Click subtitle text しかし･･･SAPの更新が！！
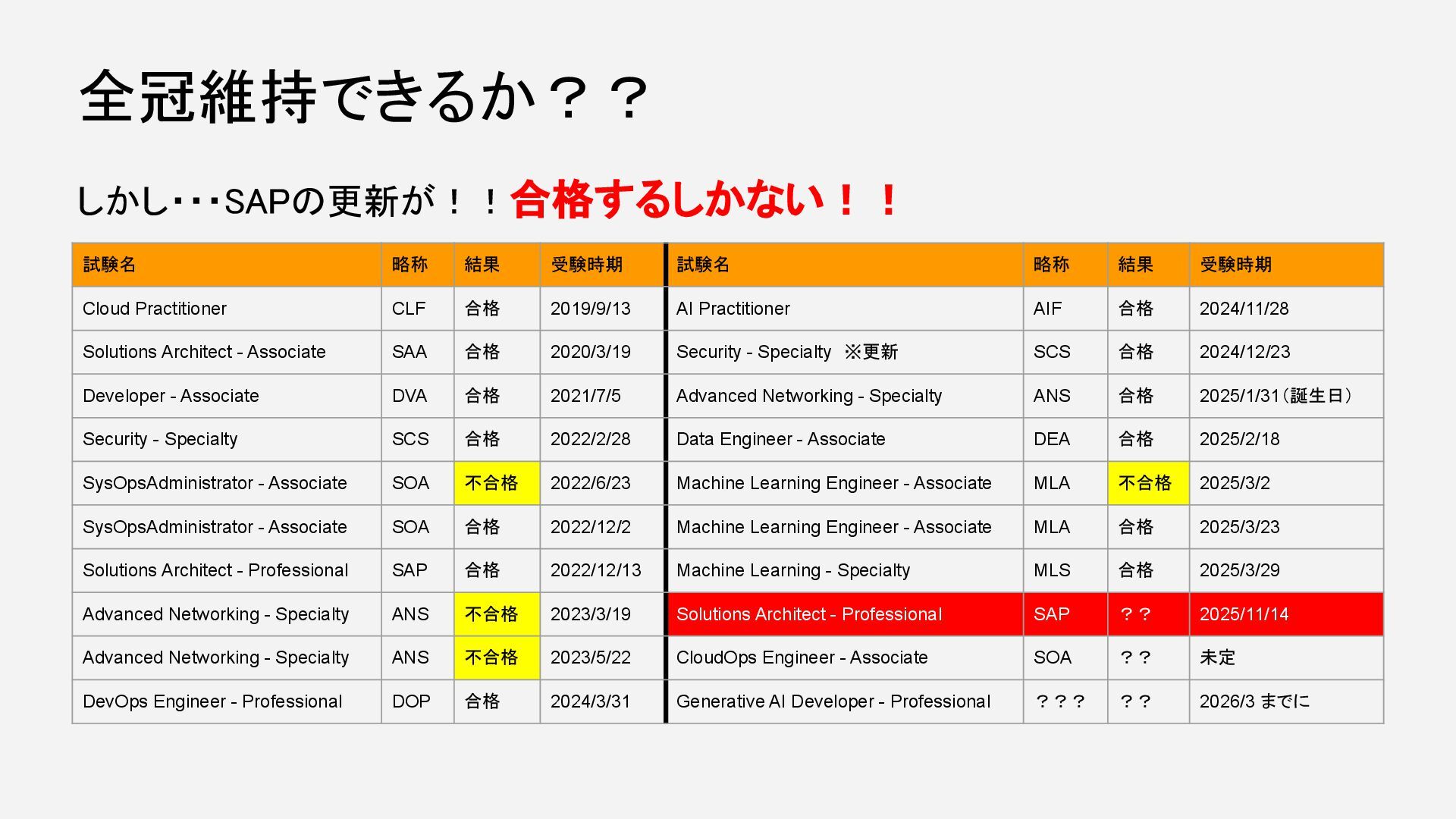 tap(288, 202)
